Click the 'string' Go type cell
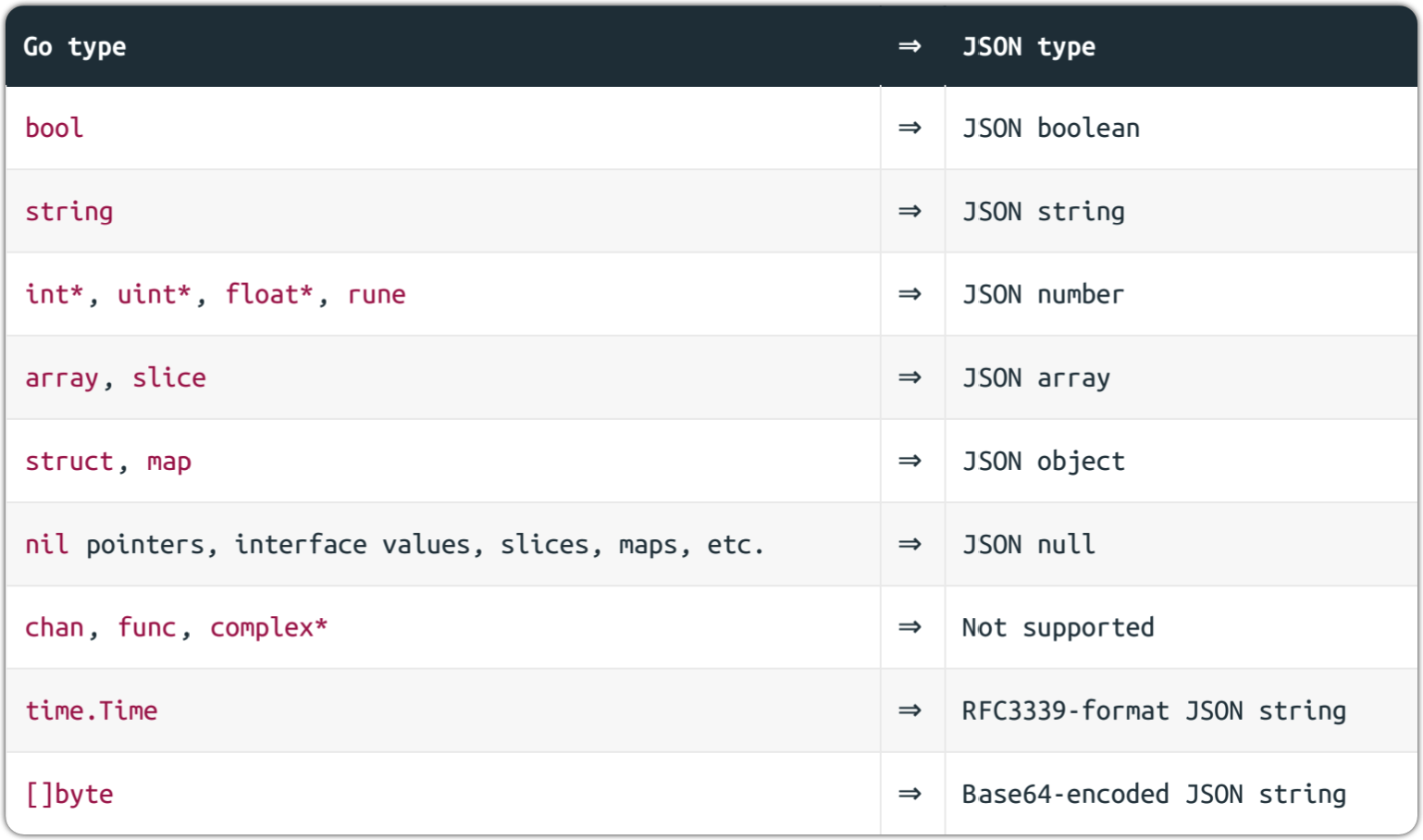1423x840 pixels. (442, 211)
